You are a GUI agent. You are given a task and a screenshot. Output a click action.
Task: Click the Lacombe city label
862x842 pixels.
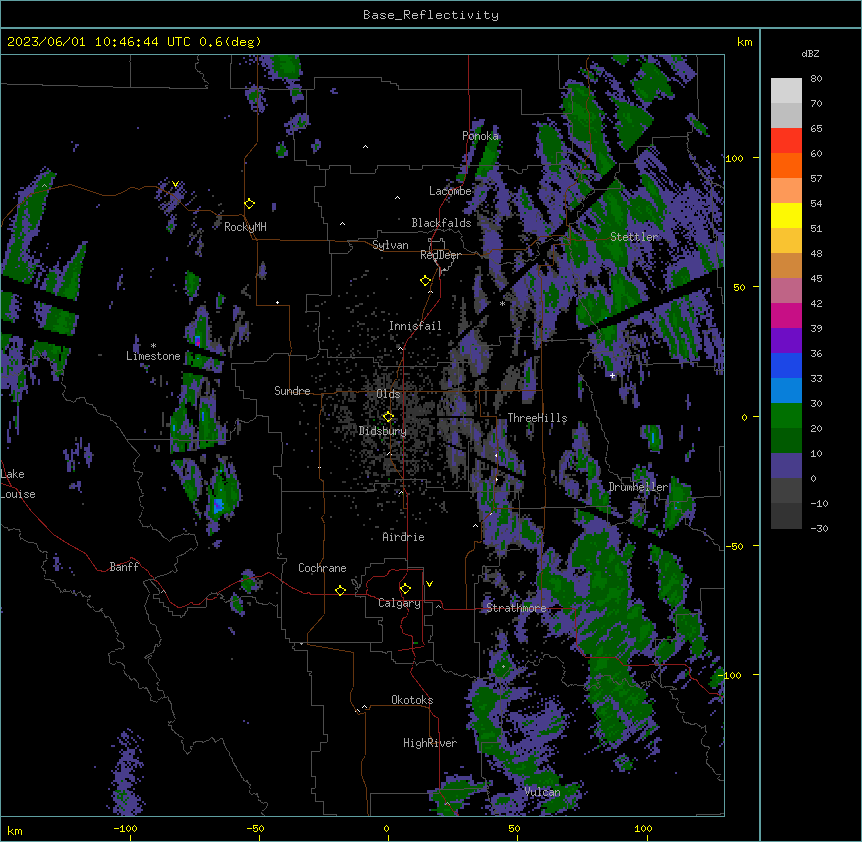[450, 191]
